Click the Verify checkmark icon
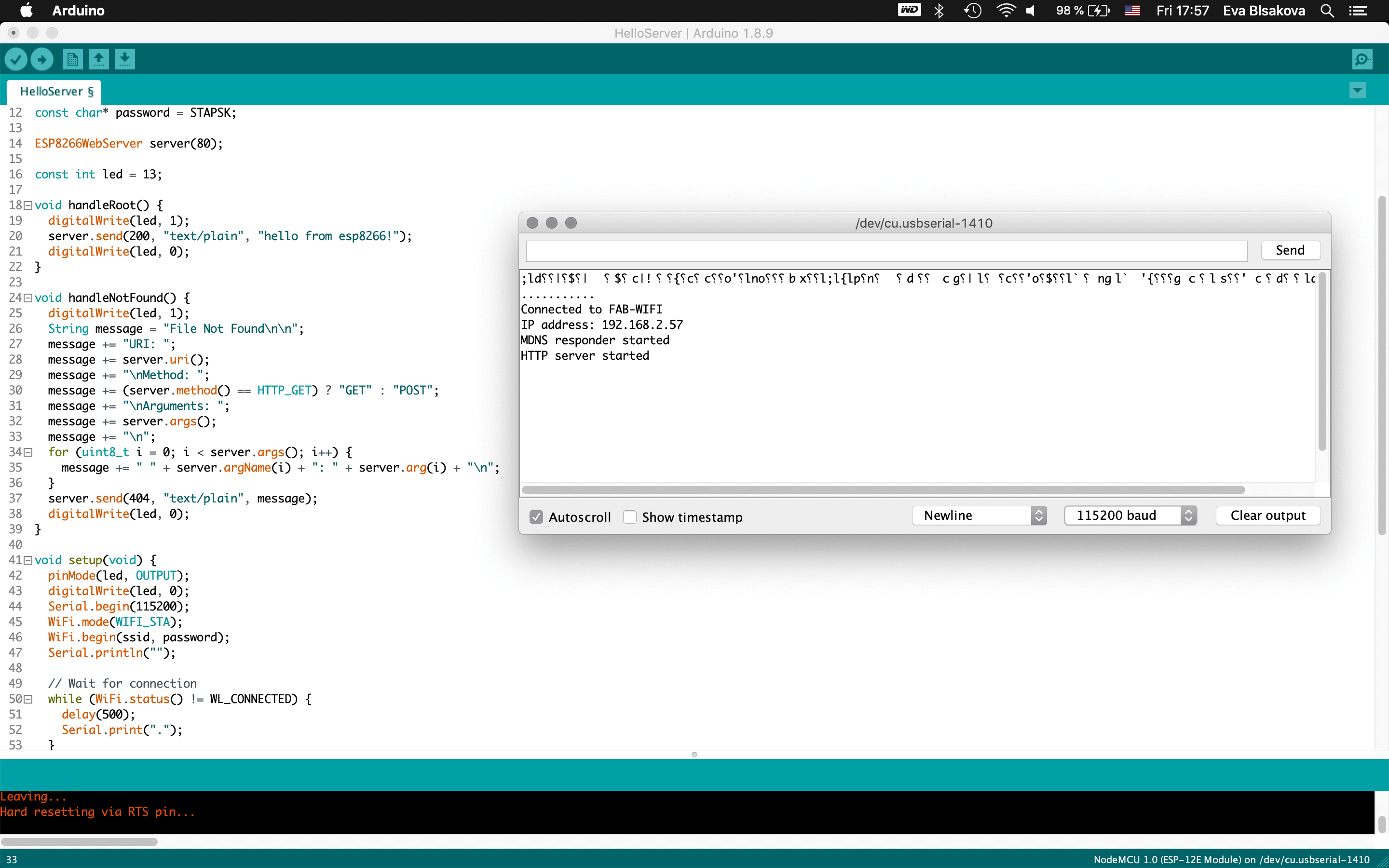 pyautogui.click(x=16, y=59)
